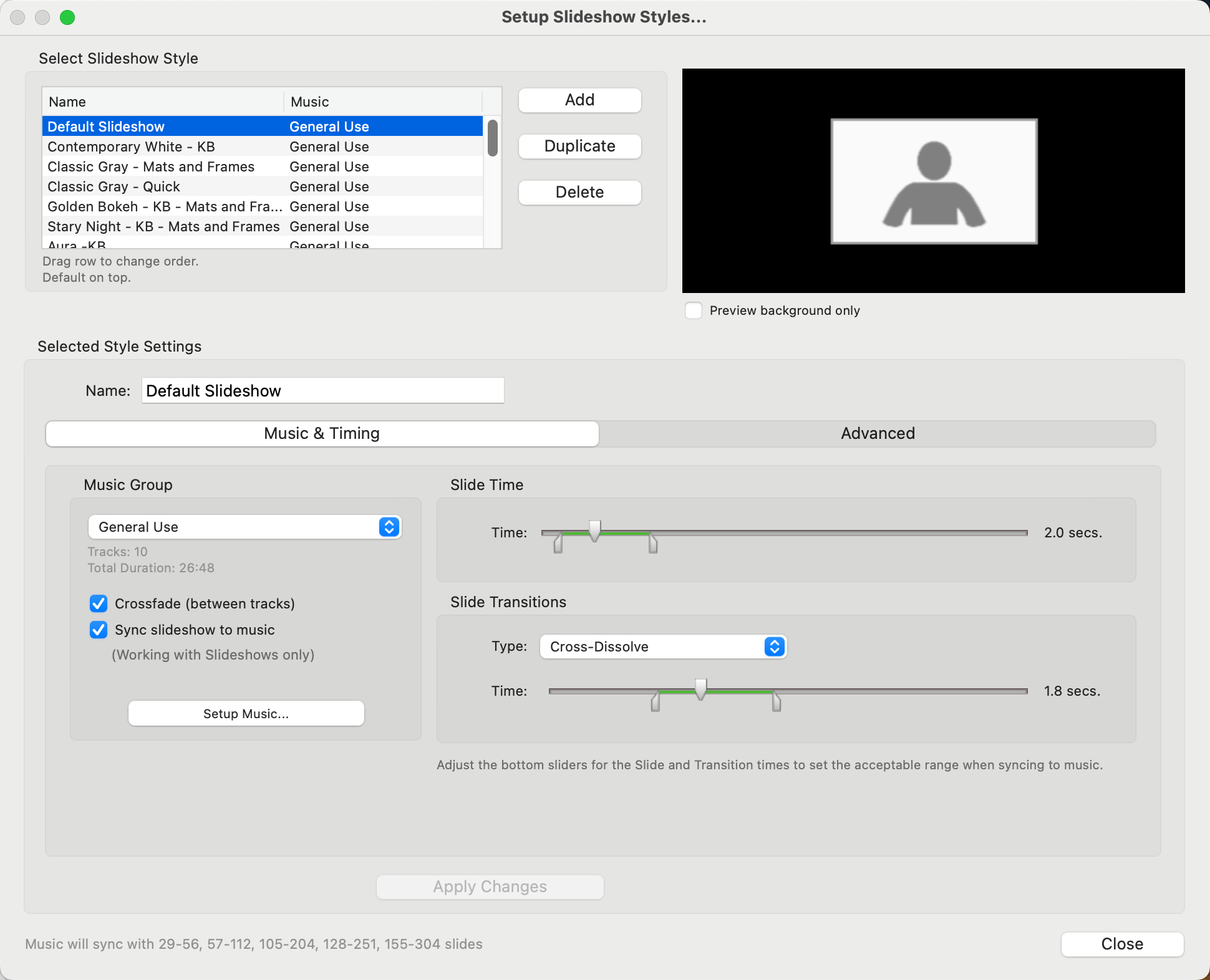The width and height of the screenshot is (1210, 980).
Task: Click the slideshow preview thumbnail image
Action: 934,181
